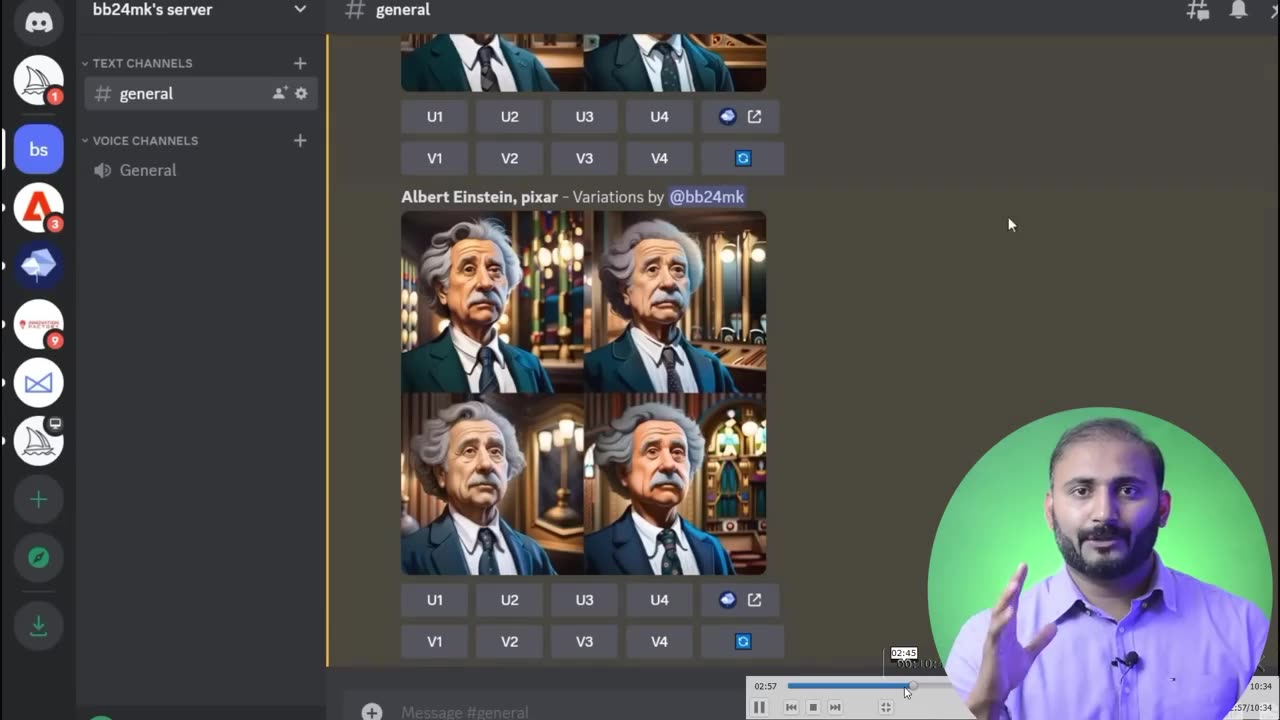Screen dimensions: 1280x720
Task: Click Web link icon button above Variations caption
Action: click(741, 117)
